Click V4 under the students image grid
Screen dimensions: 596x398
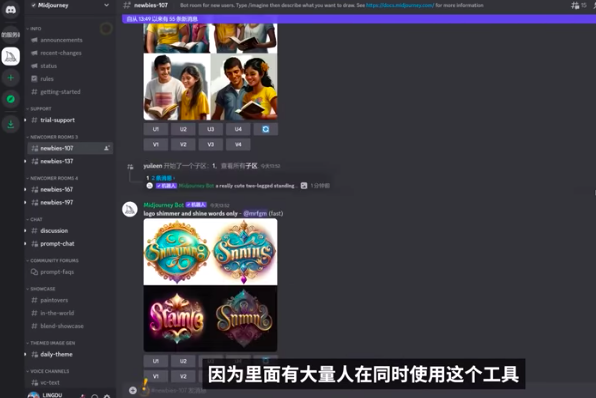click(x=238, y=144)
